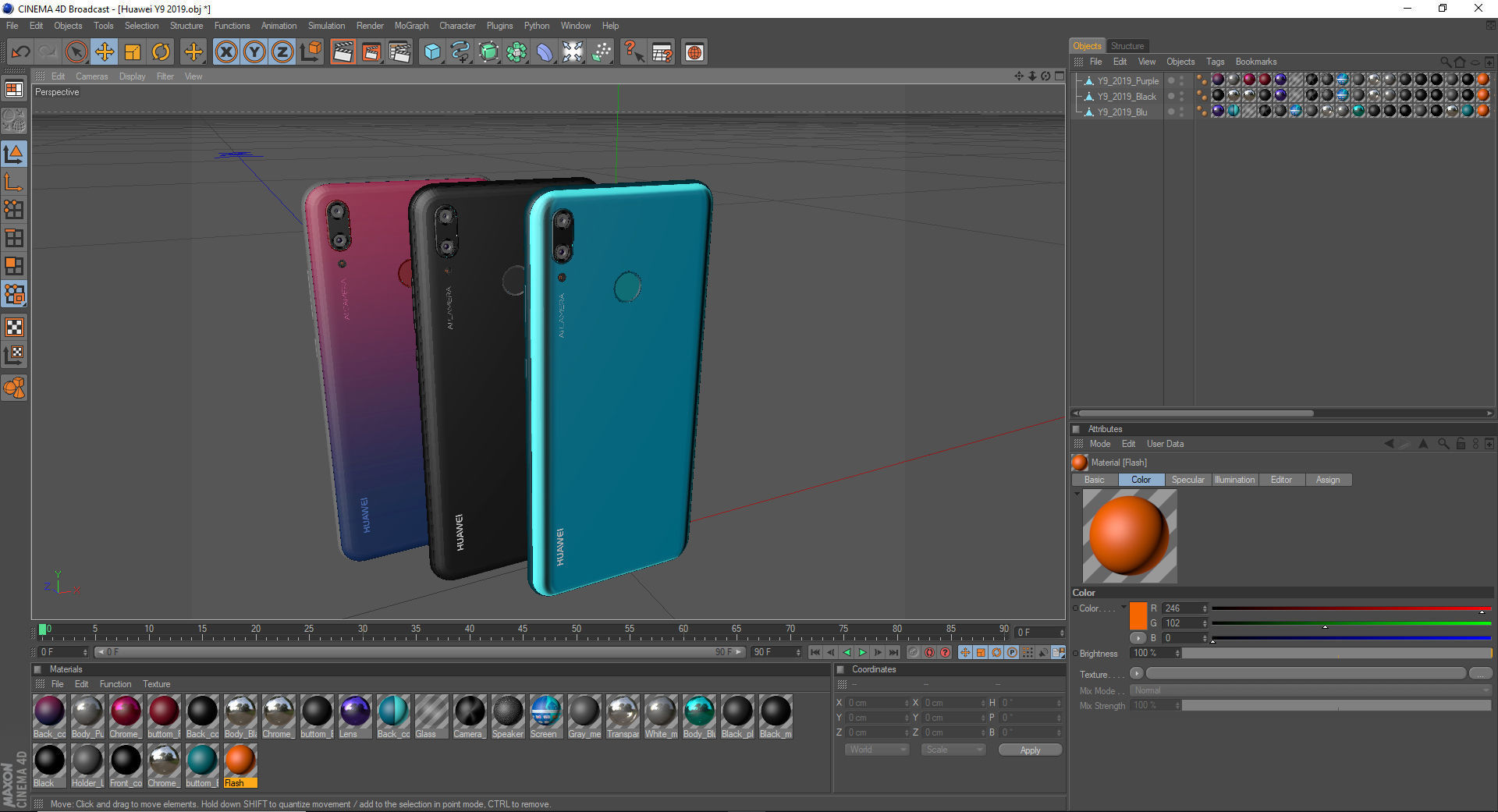Screen dimensions: 1498x812
Task: Activate the Rotate tool in the top toolbar
Action: tap(161, 52)
